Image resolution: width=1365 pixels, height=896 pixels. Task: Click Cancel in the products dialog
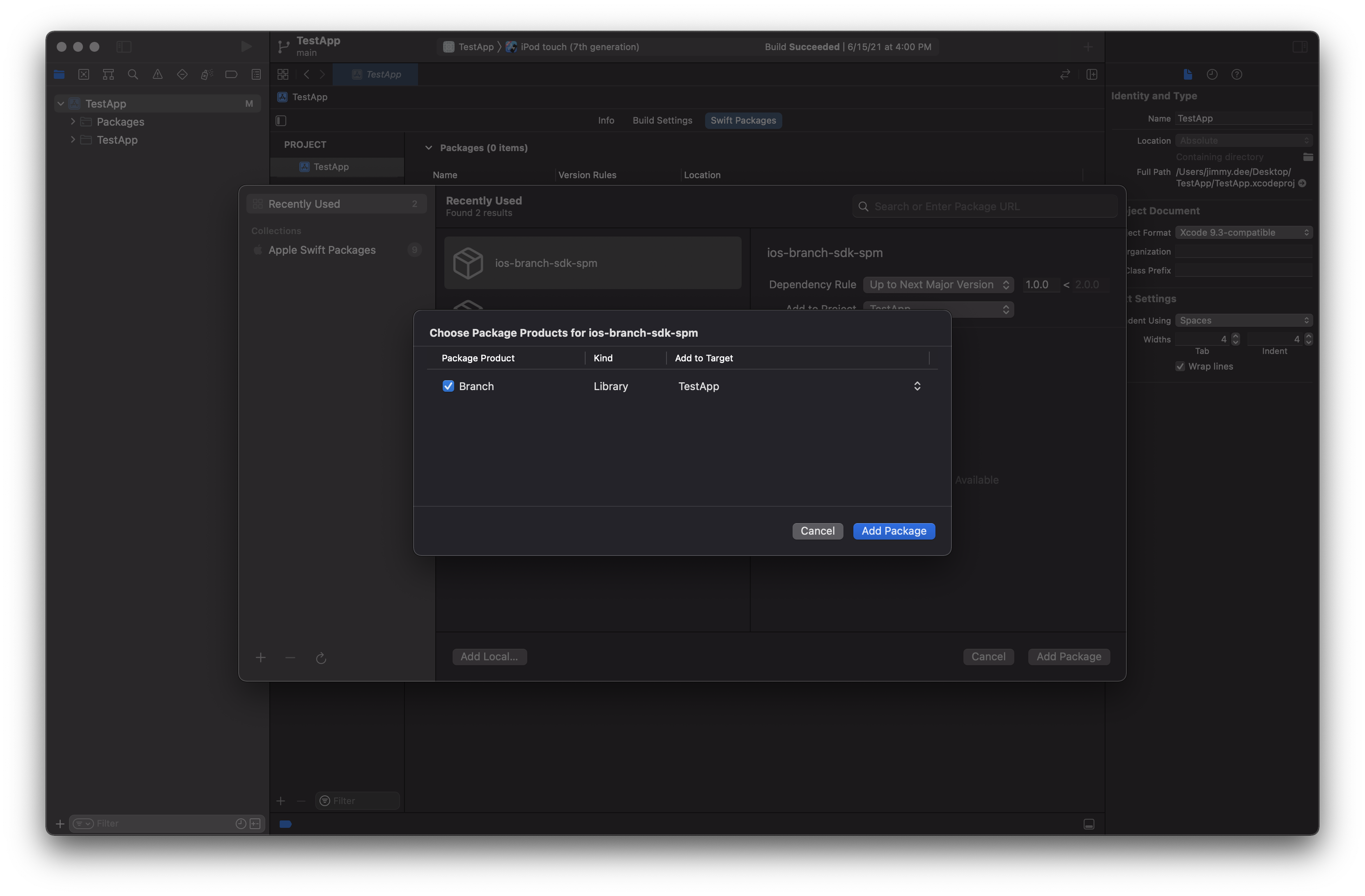tap(817, 531)
